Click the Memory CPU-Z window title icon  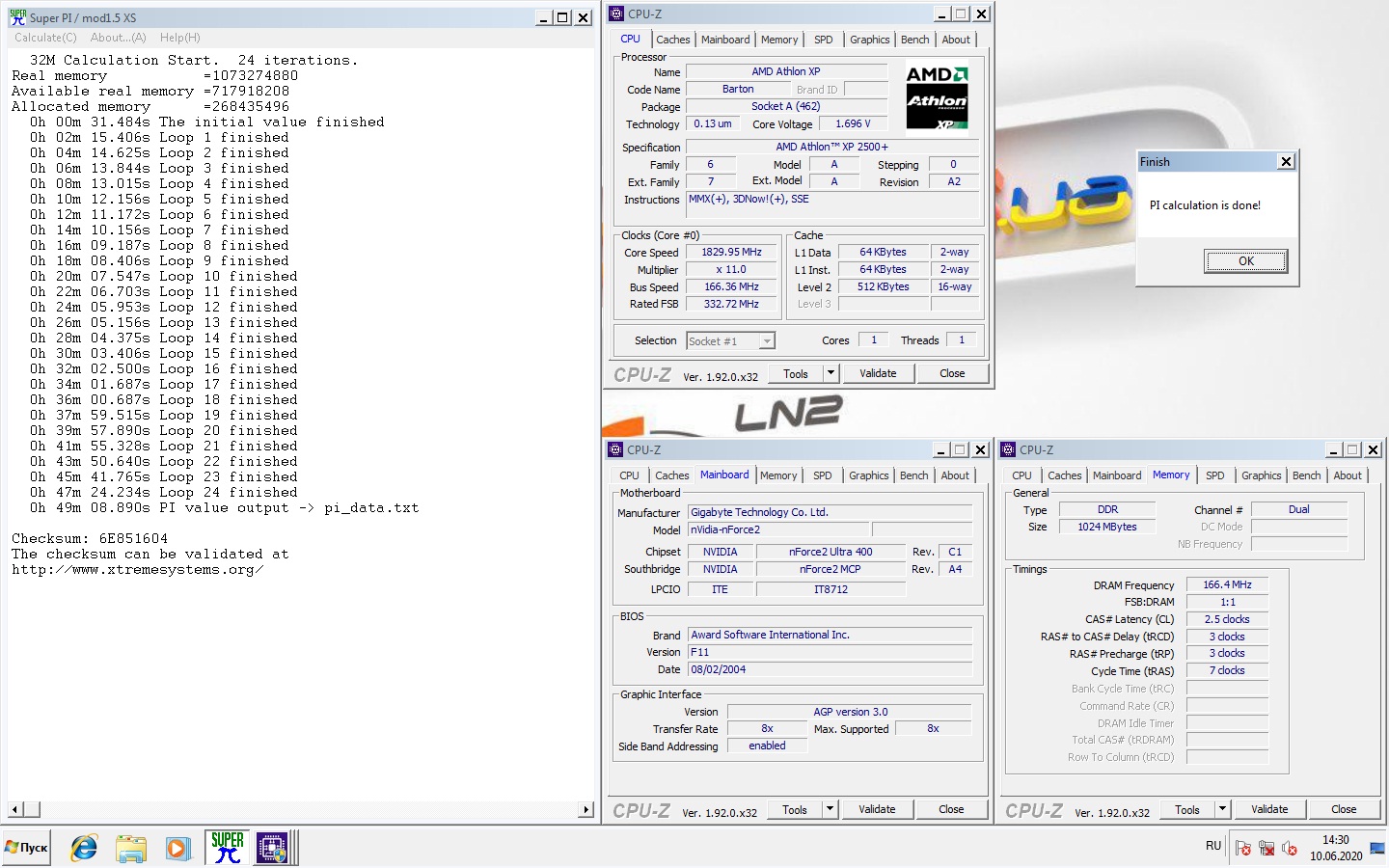click(1008, 449)
